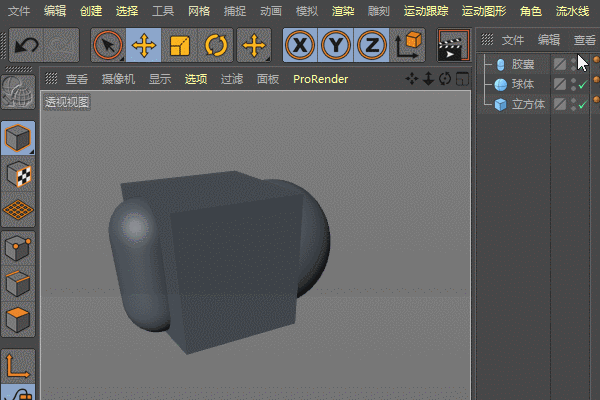Open the 网格 menu
Viewport: 600px width, 400px height.
coord(199,11)
